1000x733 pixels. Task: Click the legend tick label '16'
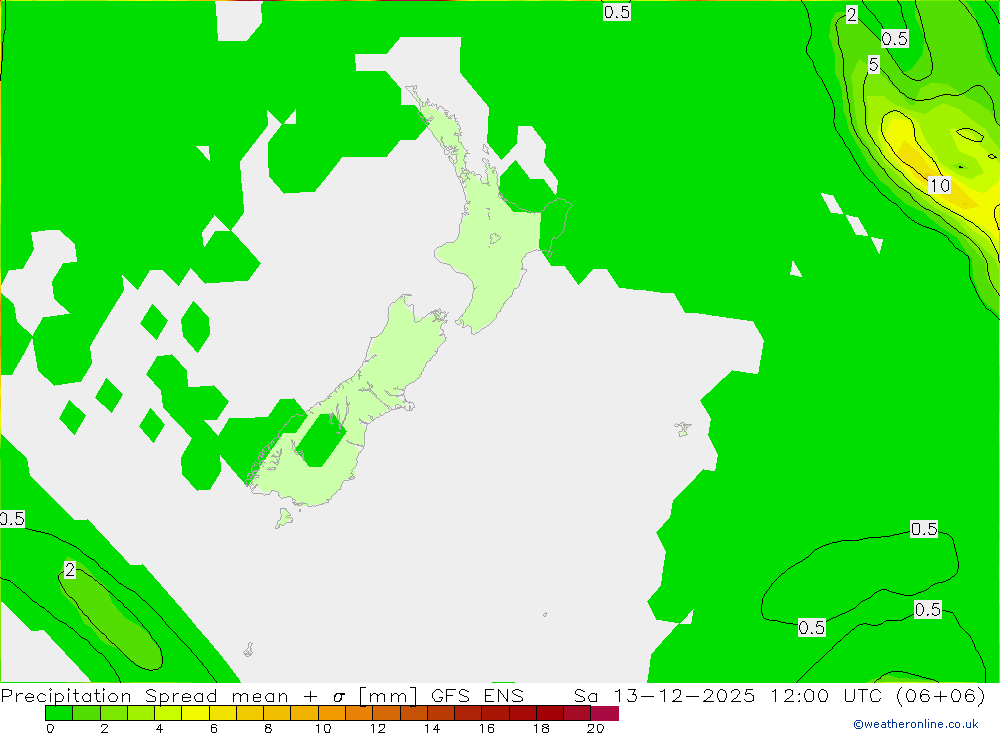tap(487, 728)
